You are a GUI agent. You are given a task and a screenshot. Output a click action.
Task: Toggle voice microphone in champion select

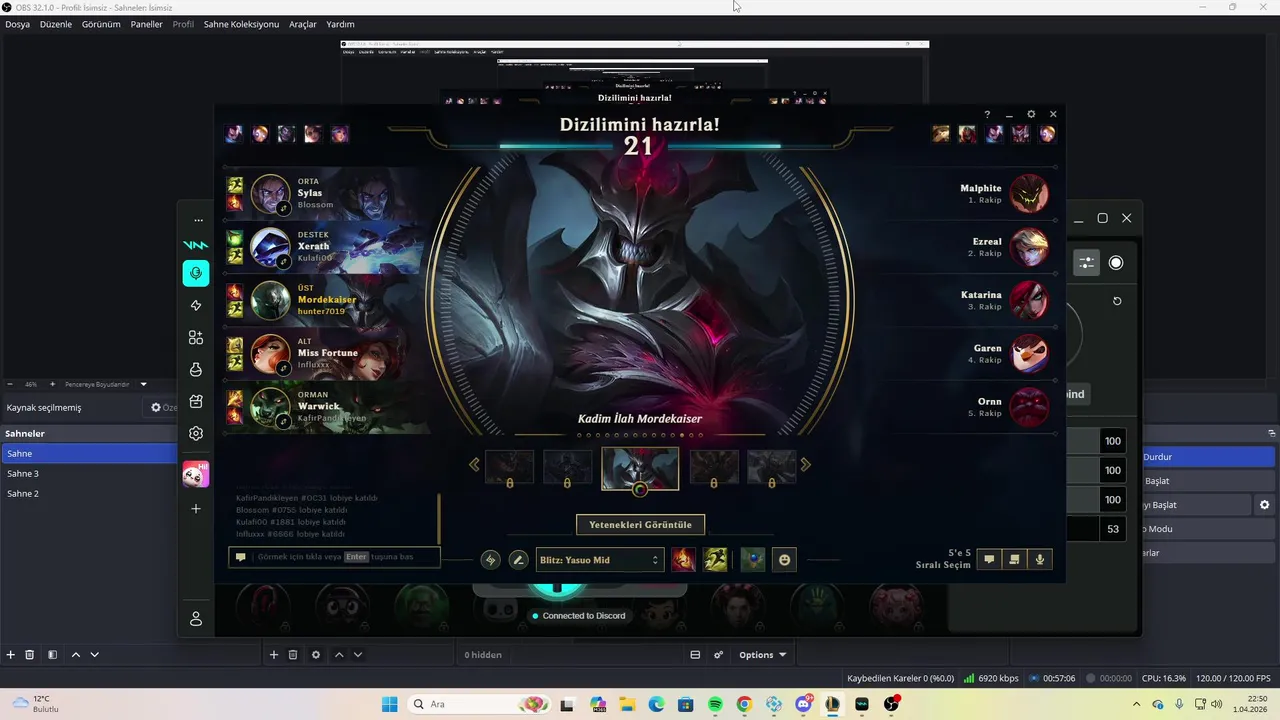[x=1040, y=560]
